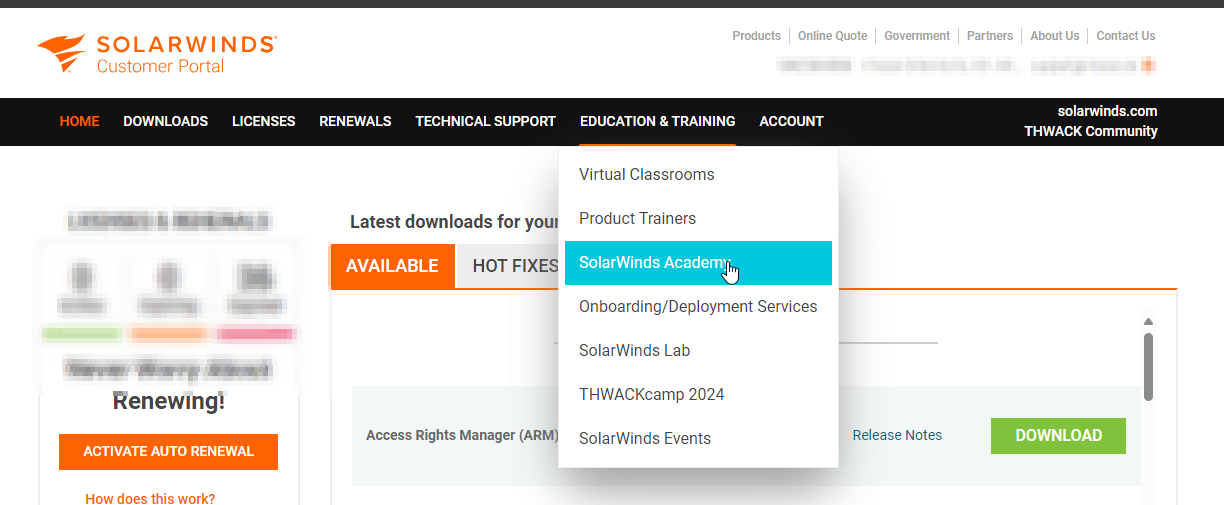
Task: Open SolarWinds Events entry
Action: (698, 438)
